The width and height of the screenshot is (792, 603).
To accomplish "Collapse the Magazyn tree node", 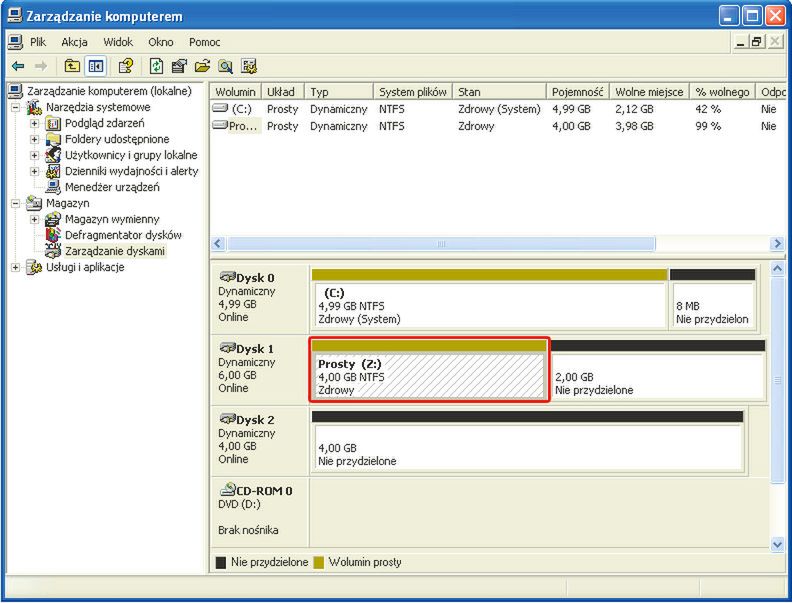I will pos(16,203).
